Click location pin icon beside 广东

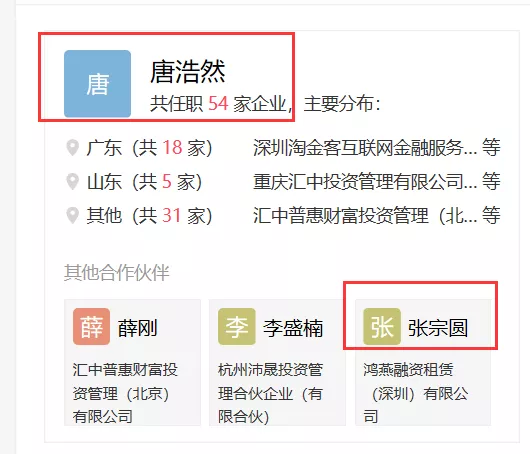pyautogui.click(x=72, y=148)
